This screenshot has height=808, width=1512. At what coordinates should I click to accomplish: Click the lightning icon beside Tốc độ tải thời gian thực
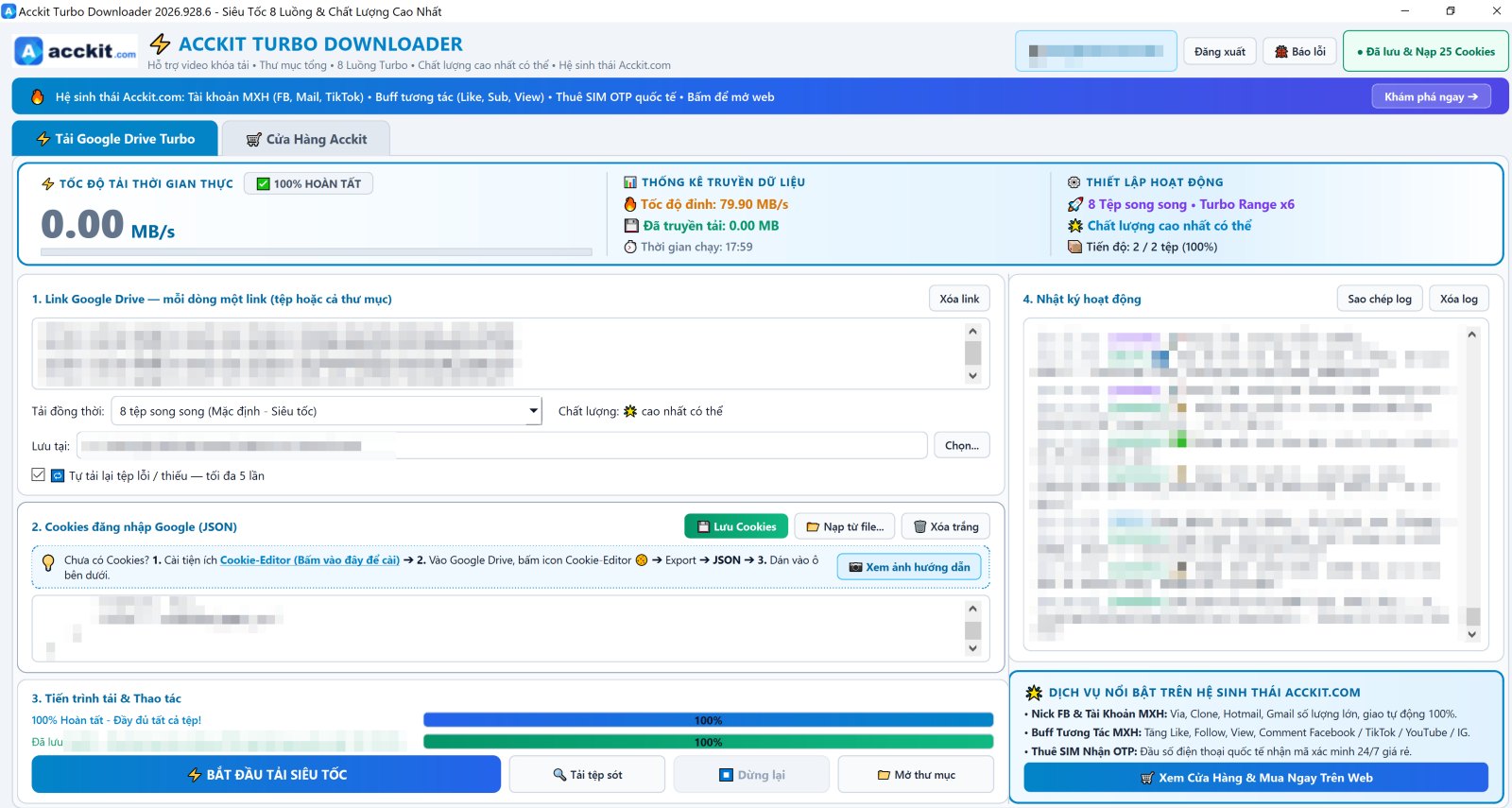(48, 183)
